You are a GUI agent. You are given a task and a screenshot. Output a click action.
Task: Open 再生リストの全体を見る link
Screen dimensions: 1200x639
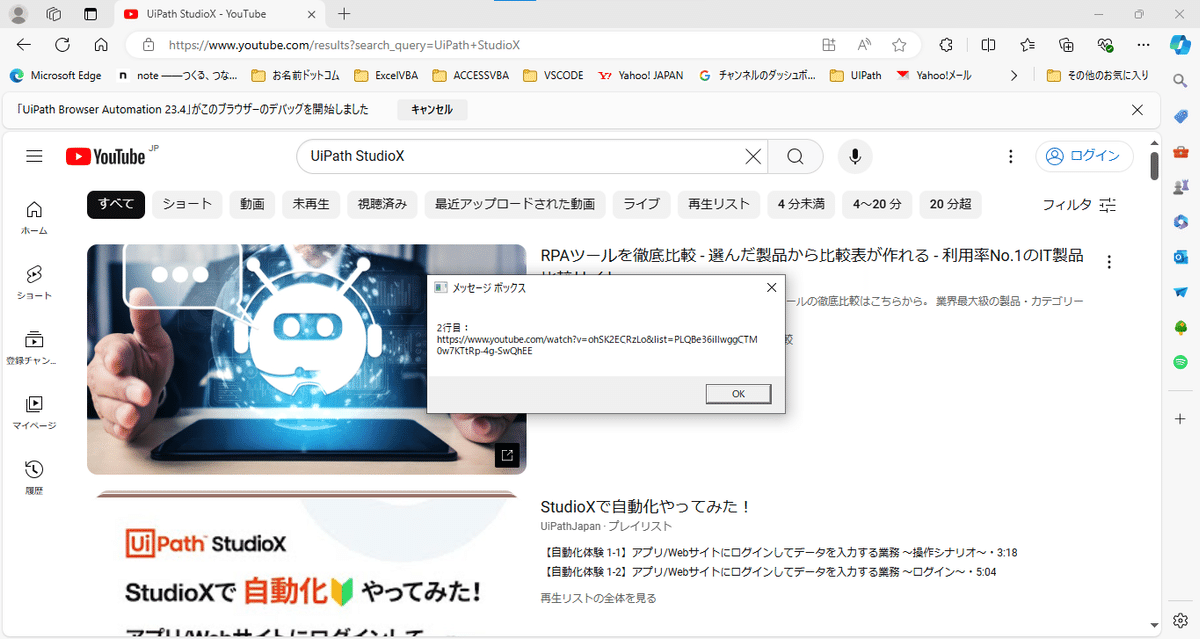point(598,598)
